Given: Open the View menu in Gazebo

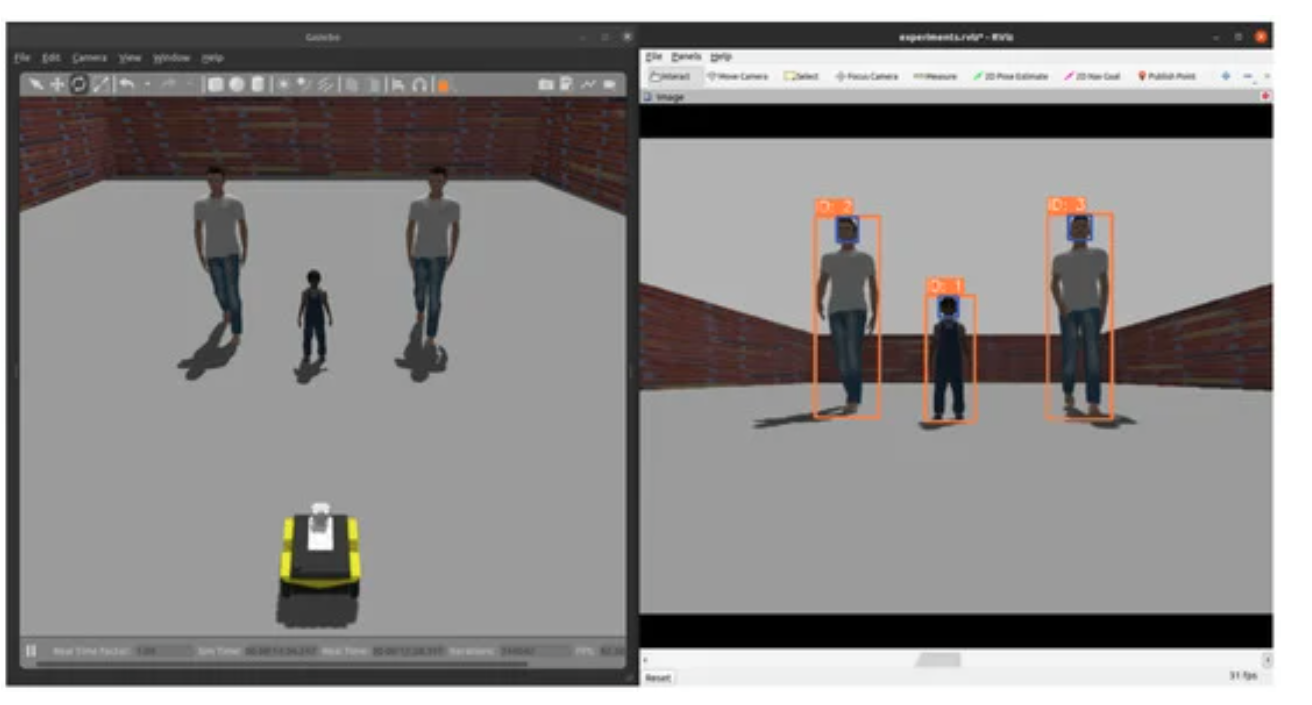Looking at the screenshot, I should (x=130, y=58).
